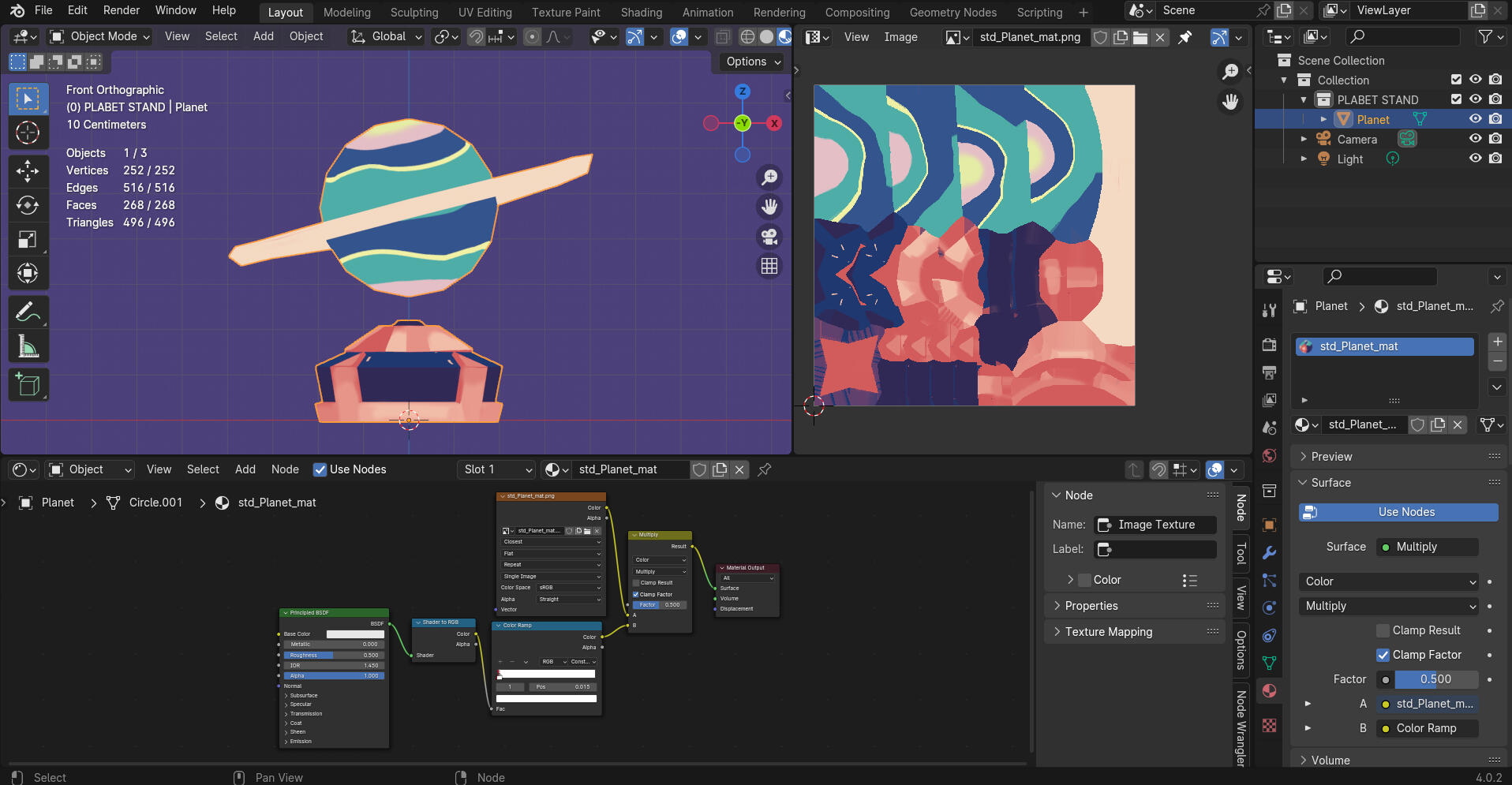Click the Factor slider showing 0.500
The image size is (1512, 785).
(x=1435, y=679)
